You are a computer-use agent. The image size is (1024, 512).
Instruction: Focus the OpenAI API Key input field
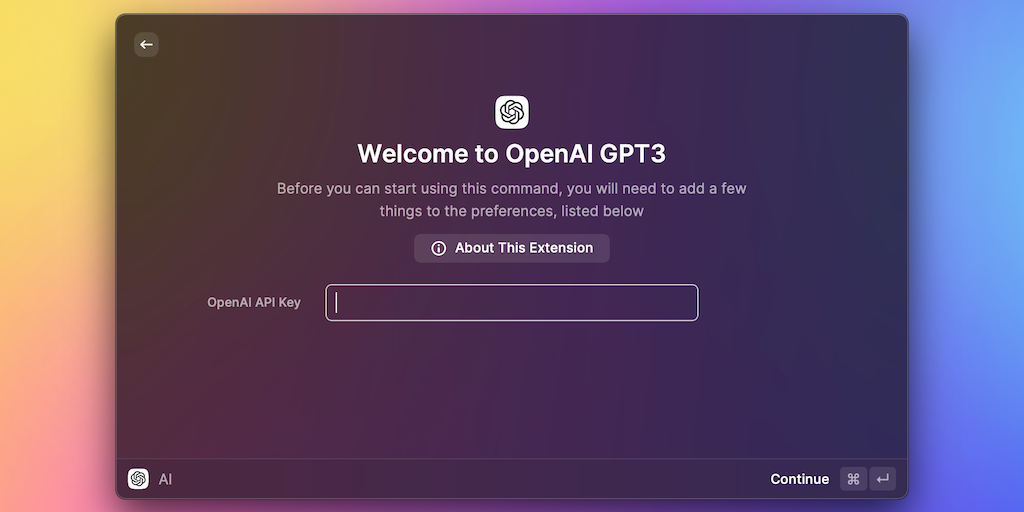coord(512,303)
